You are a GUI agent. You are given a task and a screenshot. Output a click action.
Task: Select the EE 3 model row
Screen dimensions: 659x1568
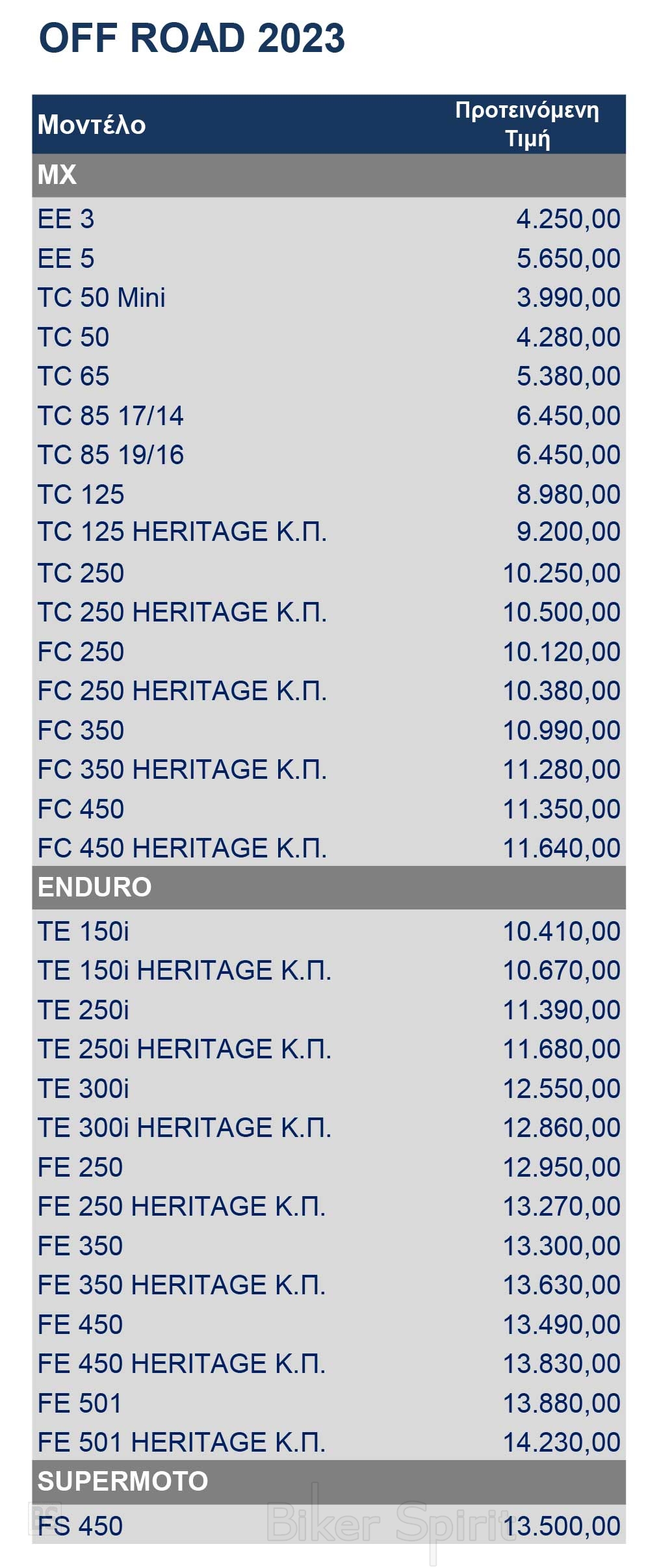click(329, 219)
